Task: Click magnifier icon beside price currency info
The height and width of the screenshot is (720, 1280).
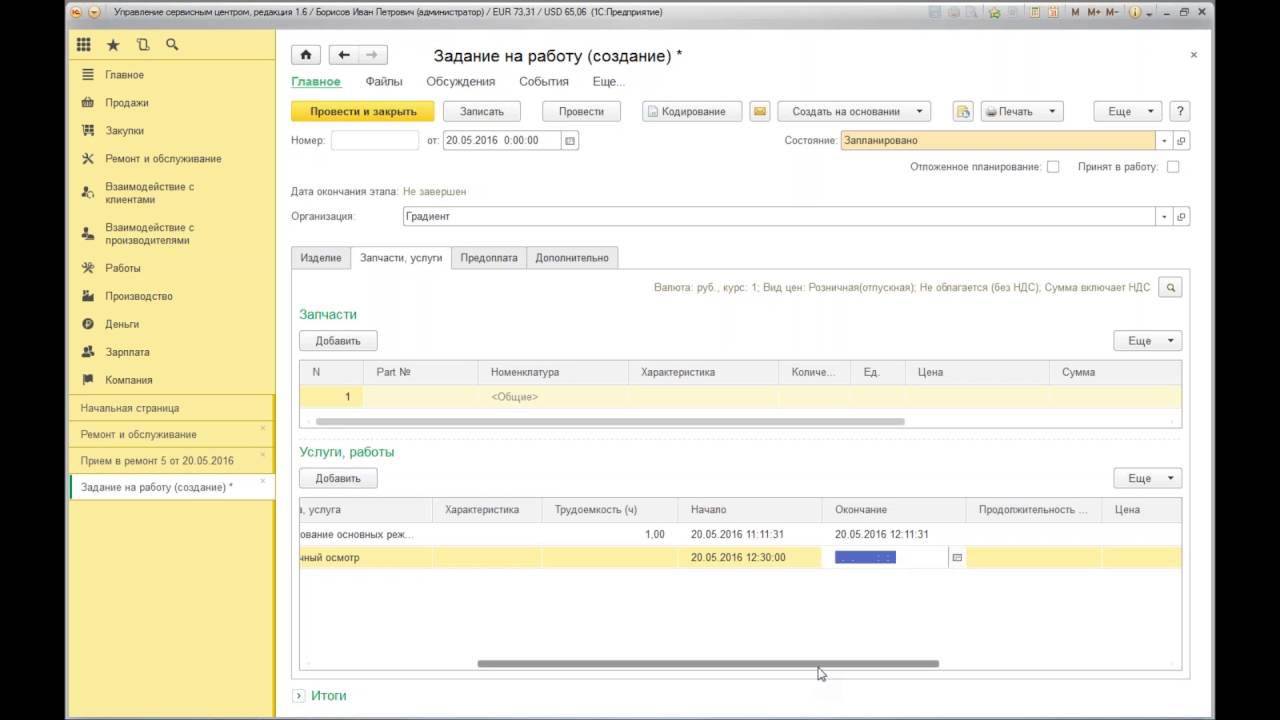Action: pos(1170,287)
